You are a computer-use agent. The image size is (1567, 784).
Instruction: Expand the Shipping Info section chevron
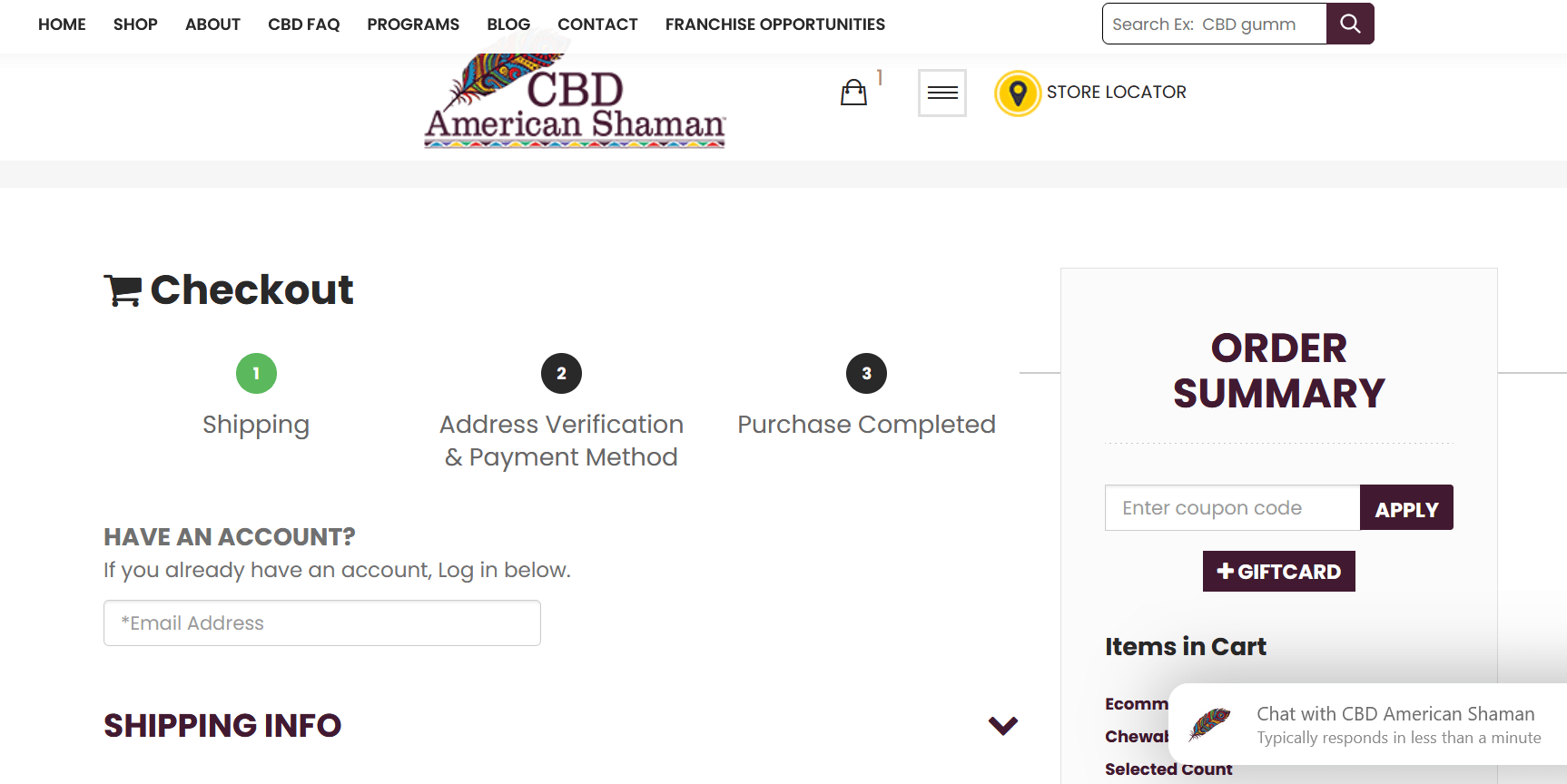coord(1002,725)
